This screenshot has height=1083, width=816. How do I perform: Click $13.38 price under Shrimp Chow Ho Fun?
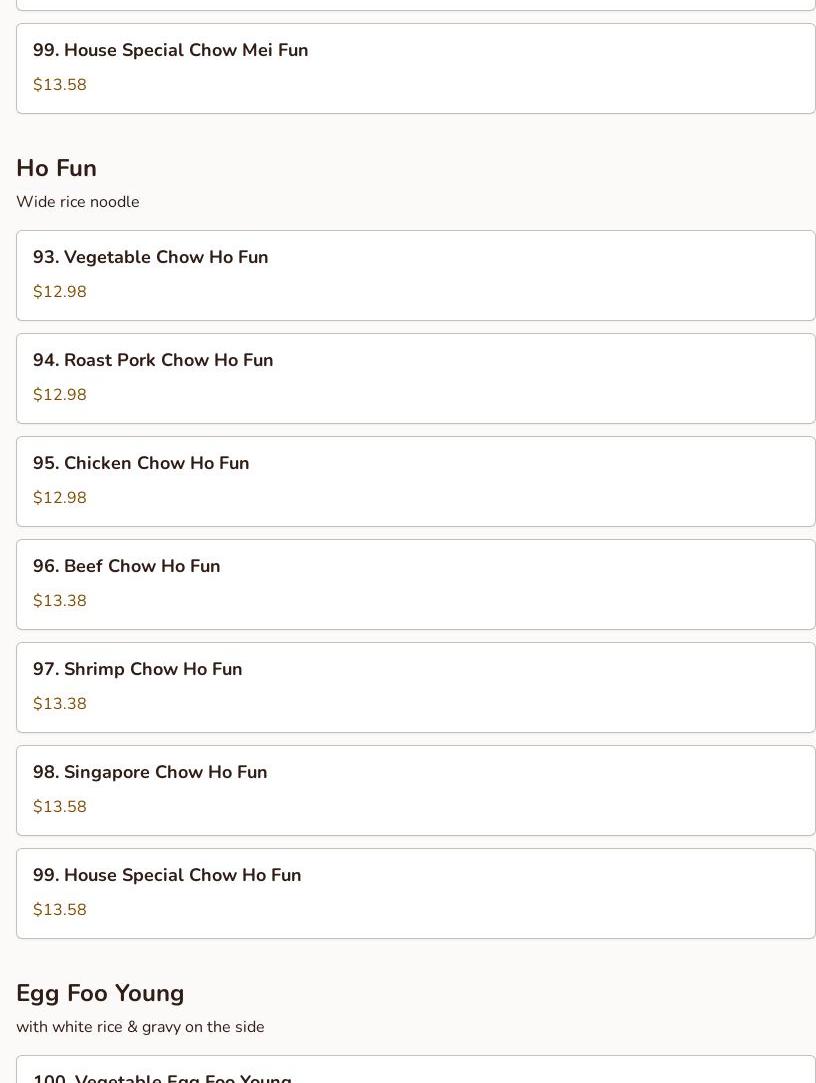click(x=60, y=704)
